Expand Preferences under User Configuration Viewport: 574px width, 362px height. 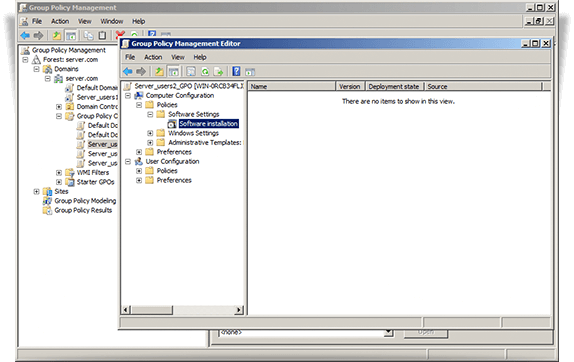pos(139,180)
